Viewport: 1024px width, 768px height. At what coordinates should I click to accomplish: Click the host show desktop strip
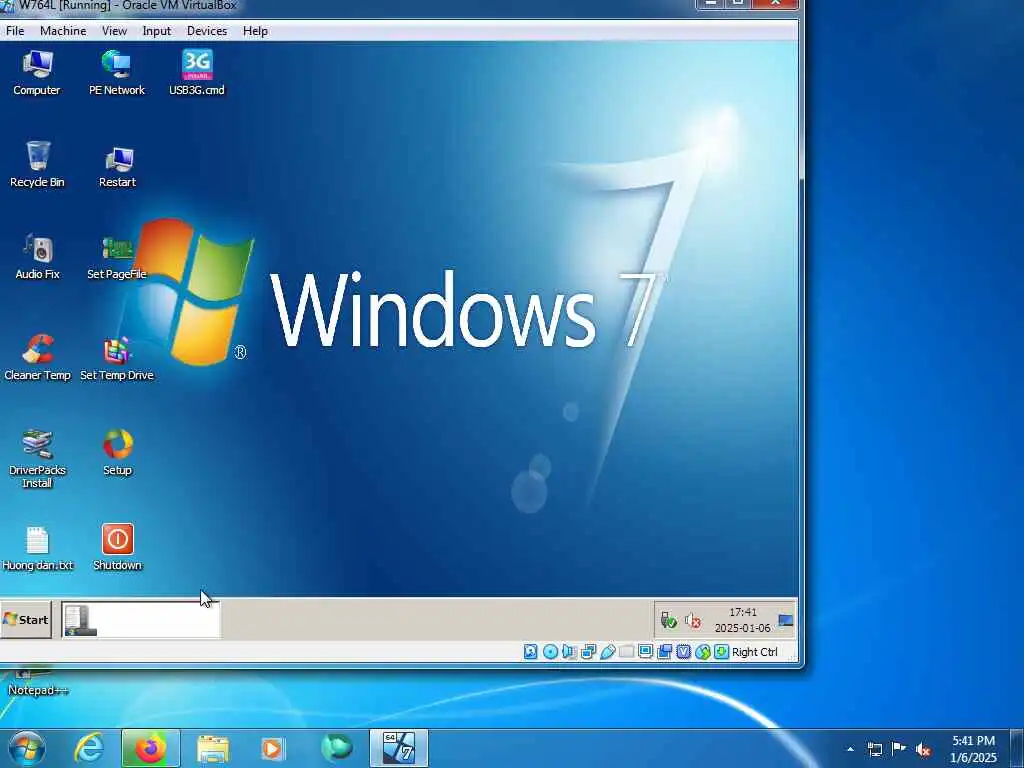pyautogui.click(x=1016, y=748)
